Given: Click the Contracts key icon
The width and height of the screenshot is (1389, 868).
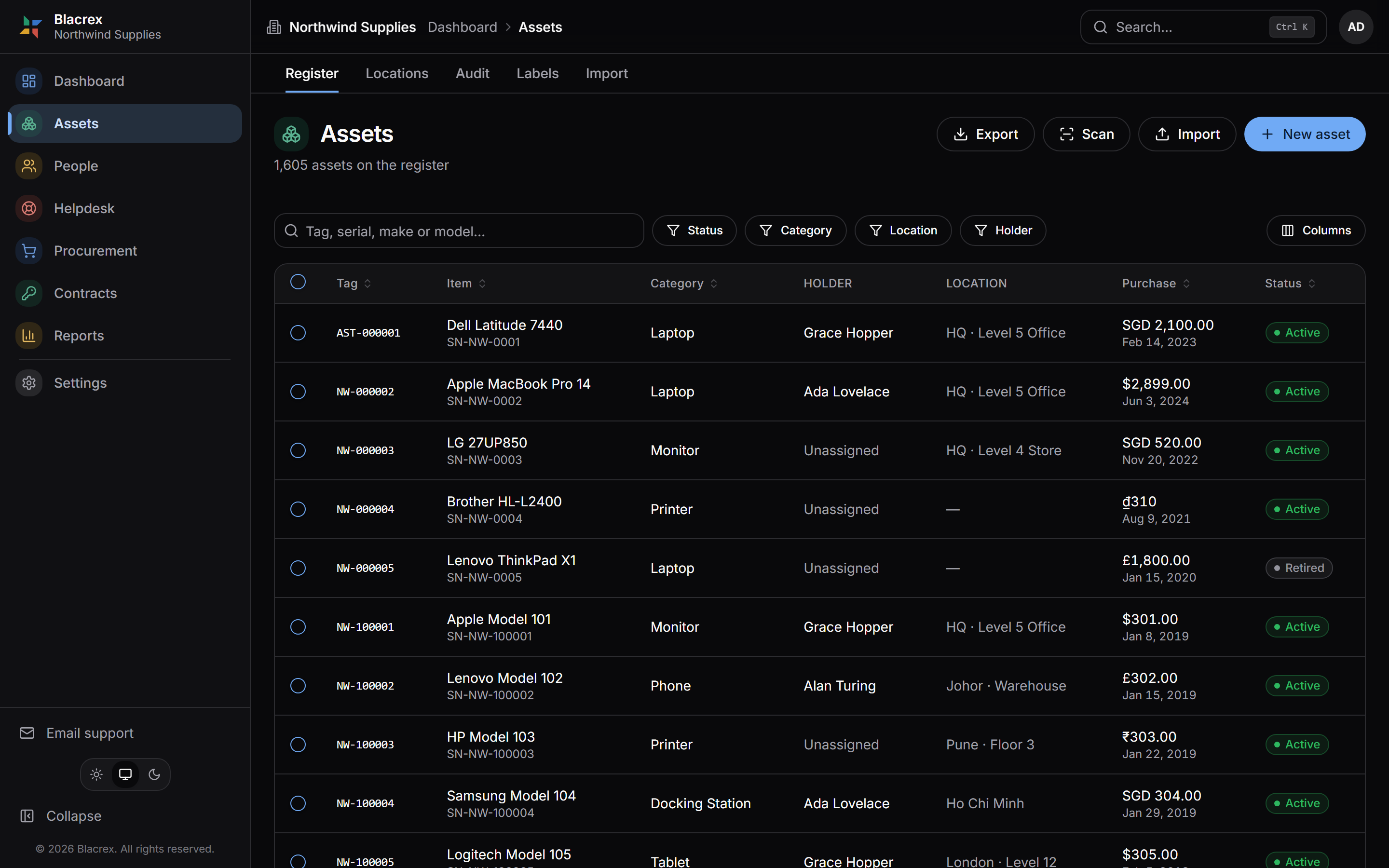Looking at the screenshot, I should 29,293.
